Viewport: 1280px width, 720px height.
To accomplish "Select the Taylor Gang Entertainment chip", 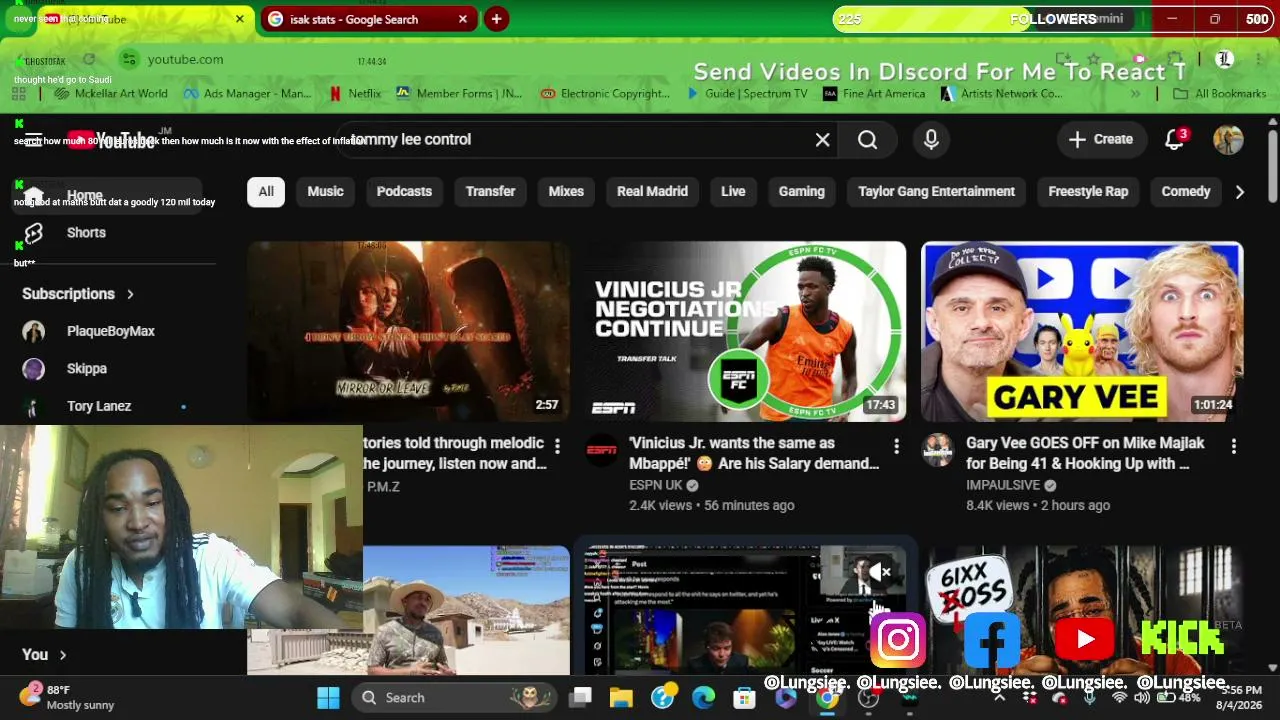I will (936, 192).
